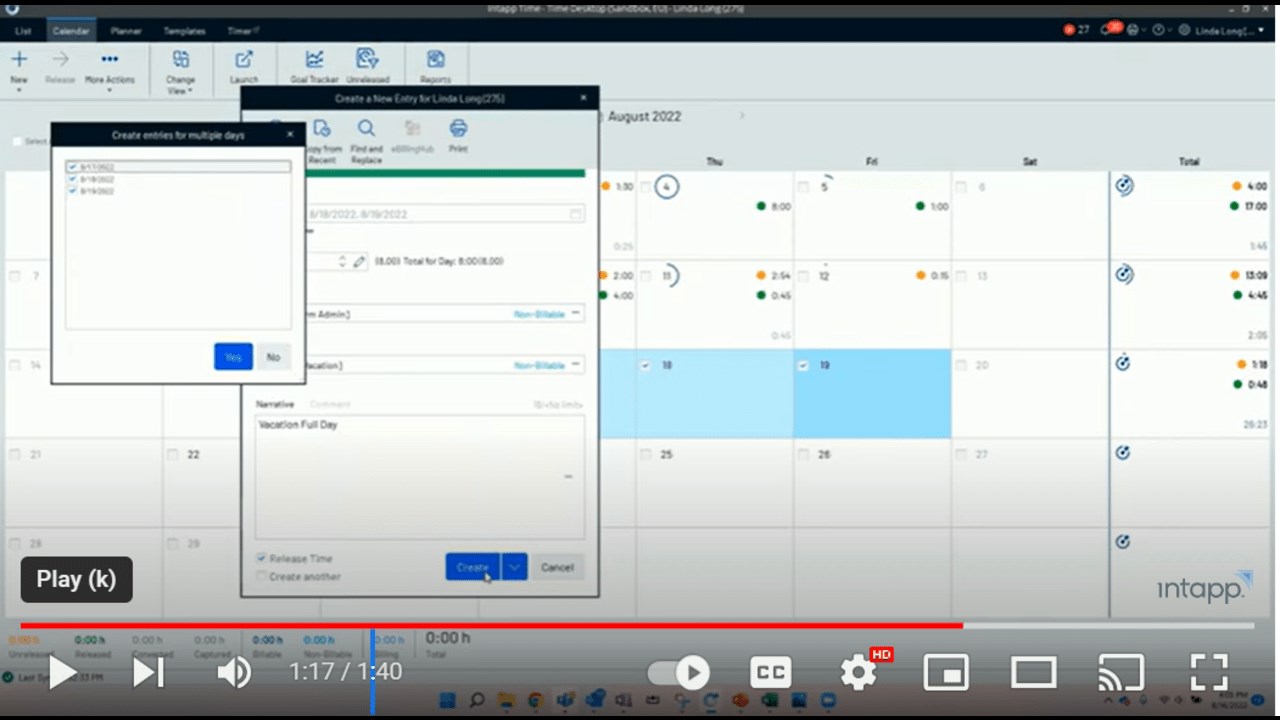Open the Change View dropdown

point(191,91)
